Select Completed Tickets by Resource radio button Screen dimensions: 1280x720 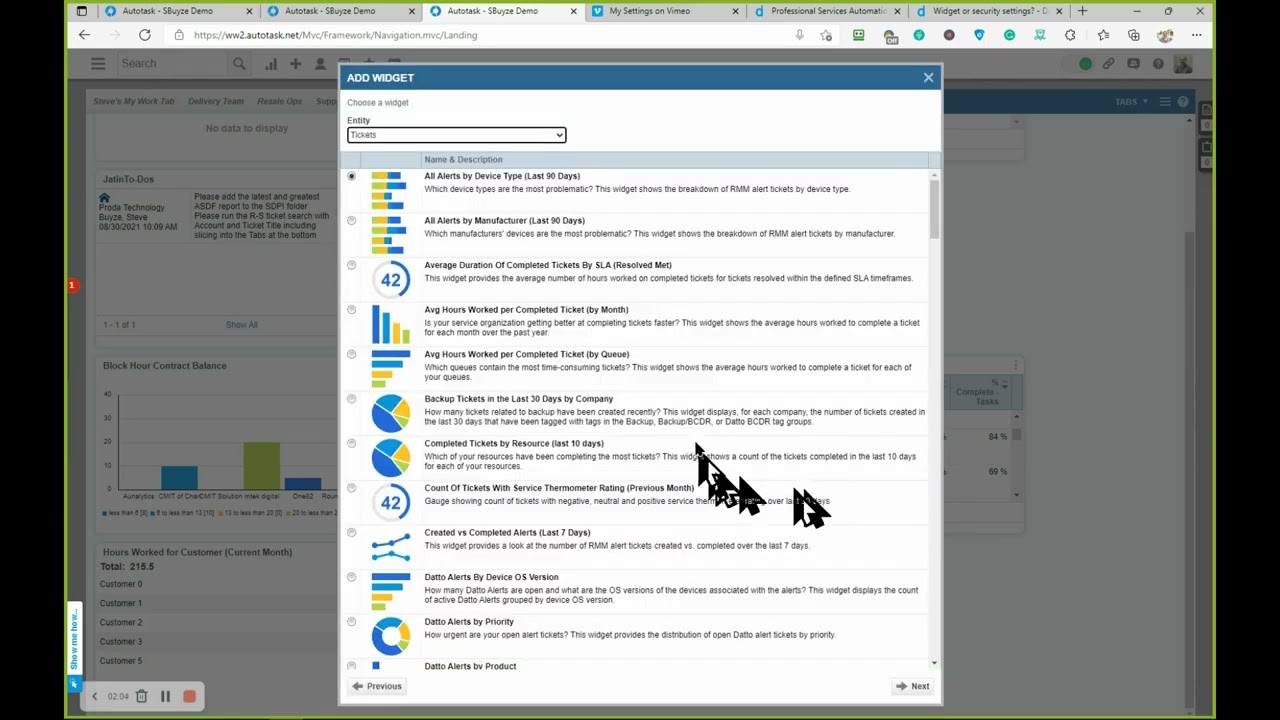tap(351, 443)
